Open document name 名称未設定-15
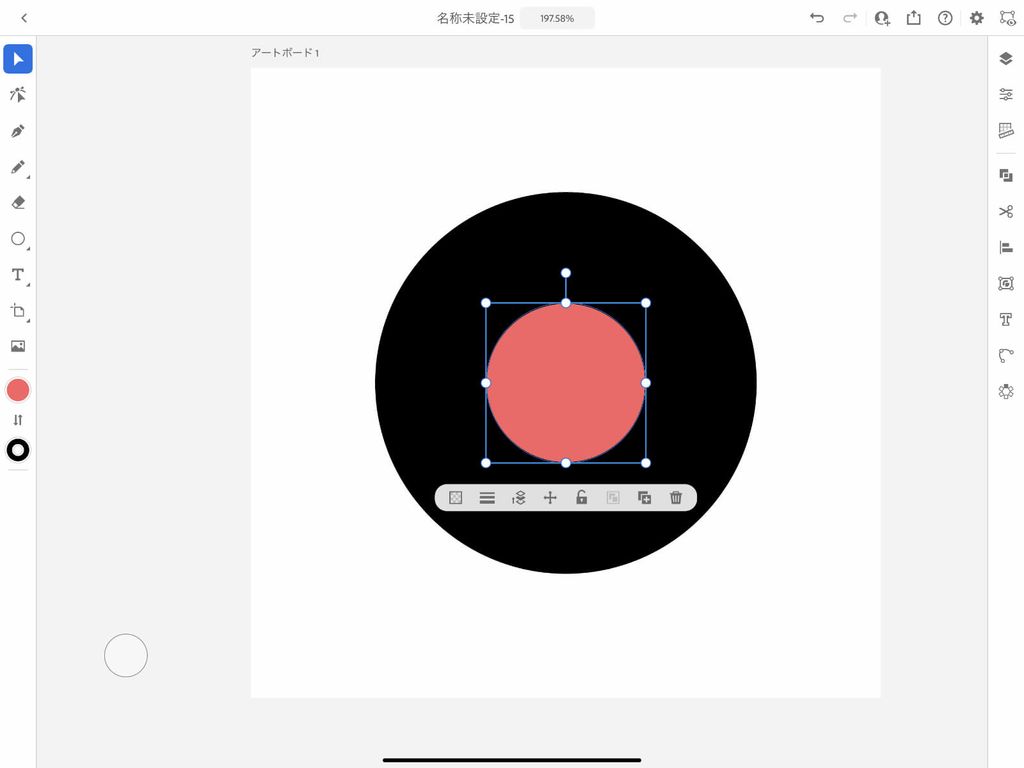 [475, 18]
